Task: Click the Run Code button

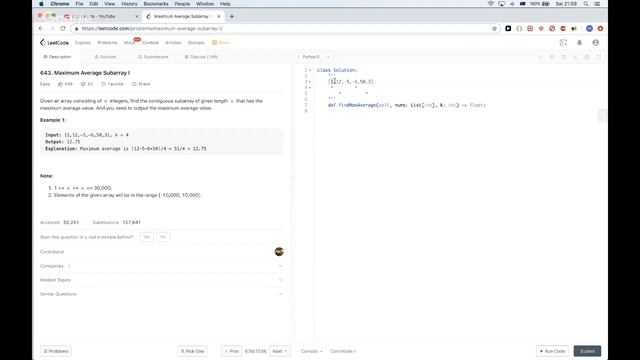Action: tap(552, 351)
